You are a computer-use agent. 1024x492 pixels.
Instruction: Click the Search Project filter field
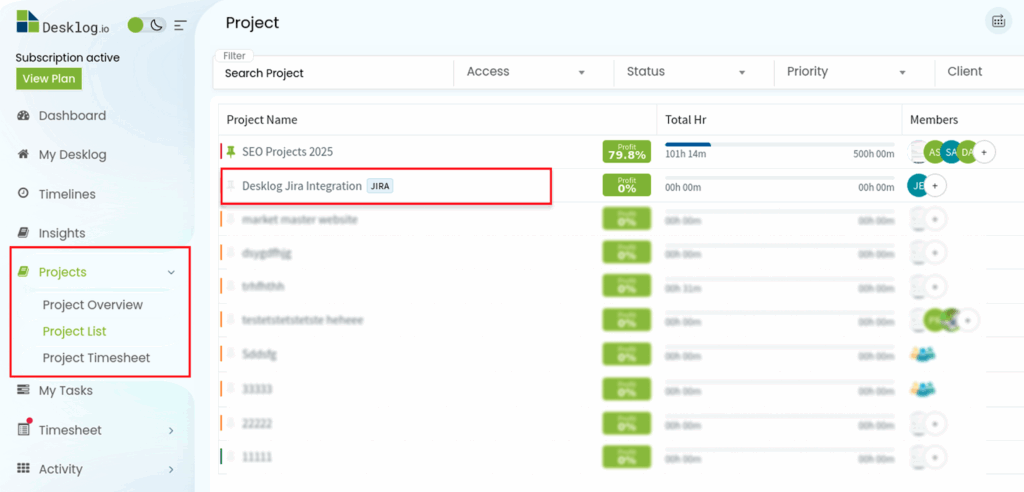tap(330, 73)
